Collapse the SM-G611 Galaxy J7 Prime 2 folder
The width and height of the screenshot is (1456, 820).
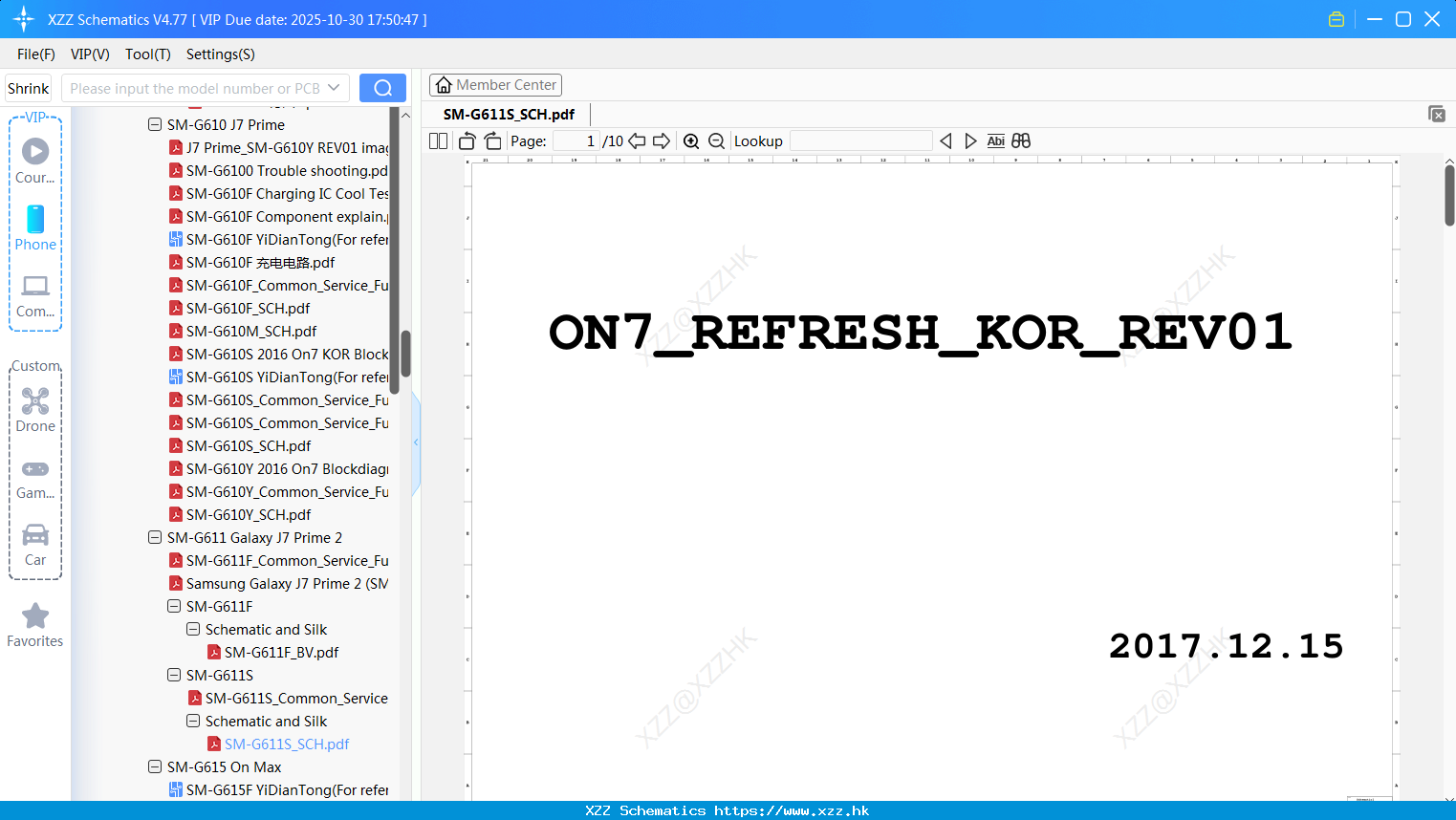[x=155, y=537]
